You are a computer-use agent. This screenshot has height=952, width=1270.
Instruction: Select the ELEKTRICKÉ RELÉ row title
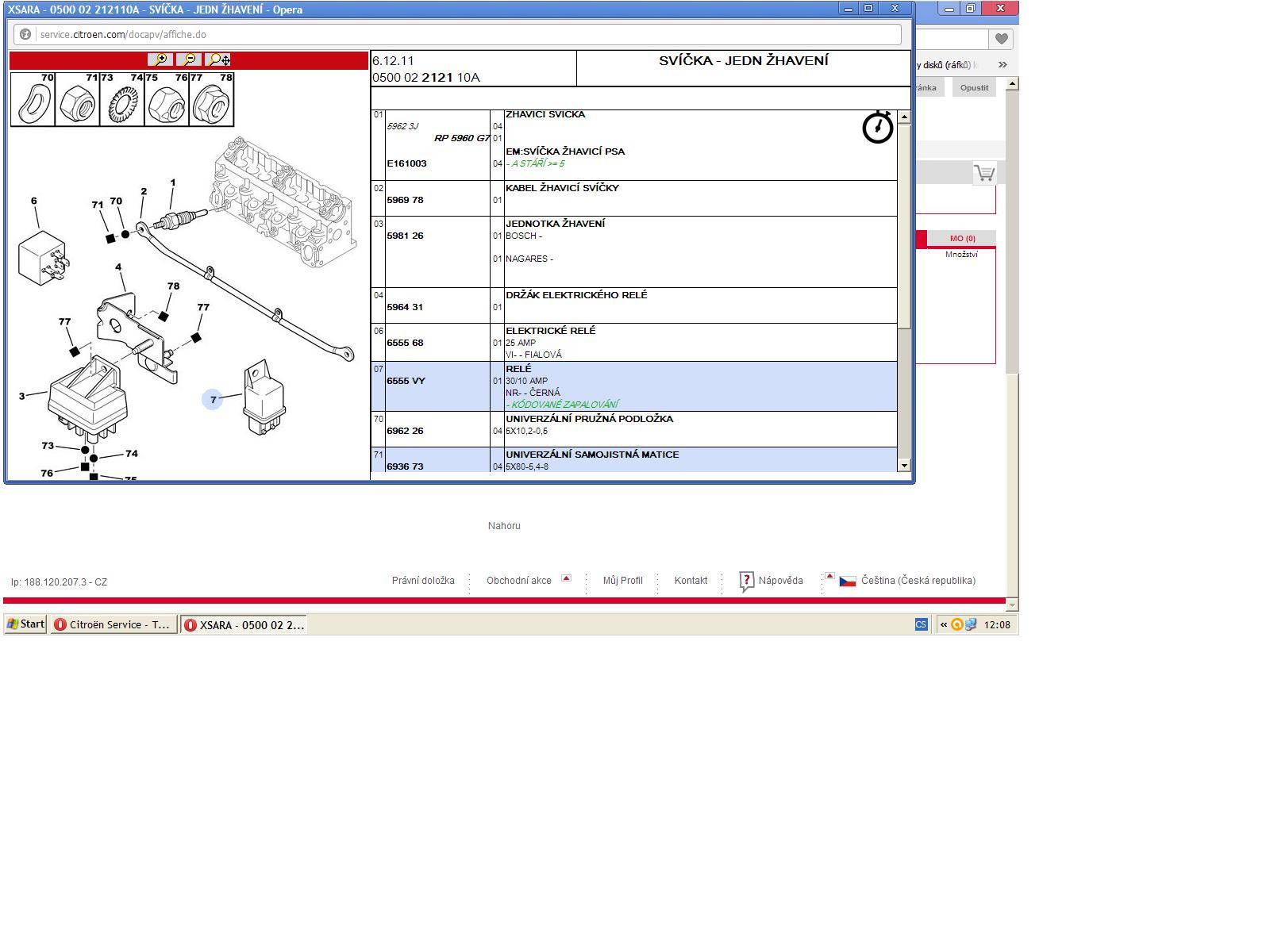coord(550,331)
